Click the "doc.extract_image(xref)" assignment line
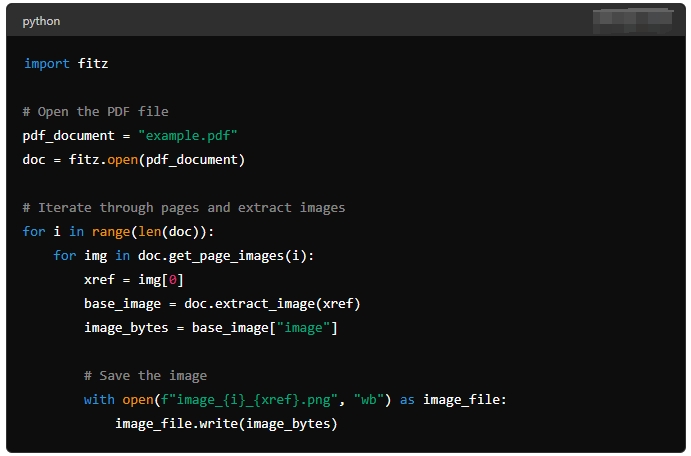 pyautogui.click(x=222, y=304)
